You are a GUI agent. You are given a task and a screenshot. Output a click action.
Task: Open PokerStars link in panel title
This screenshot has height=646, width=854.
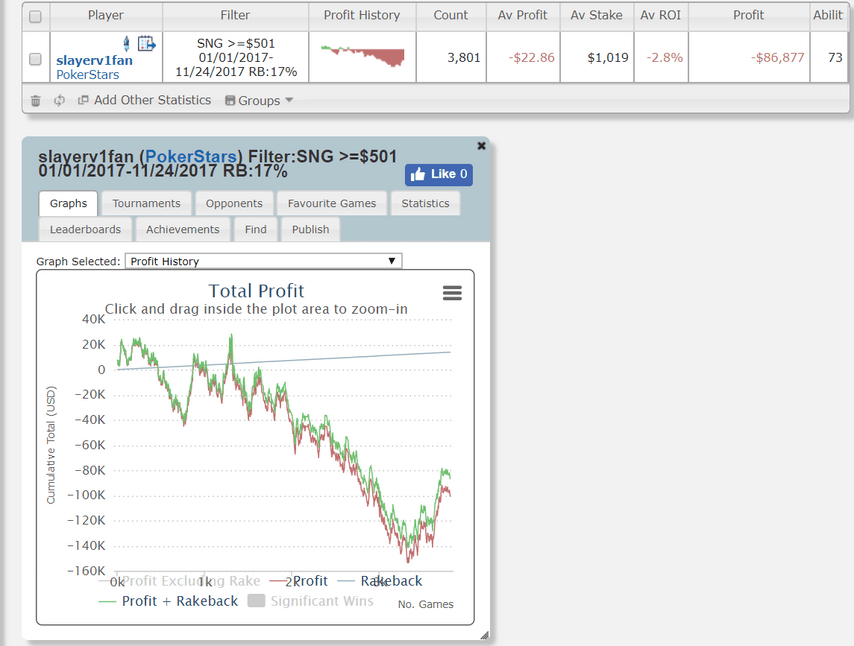191,156
